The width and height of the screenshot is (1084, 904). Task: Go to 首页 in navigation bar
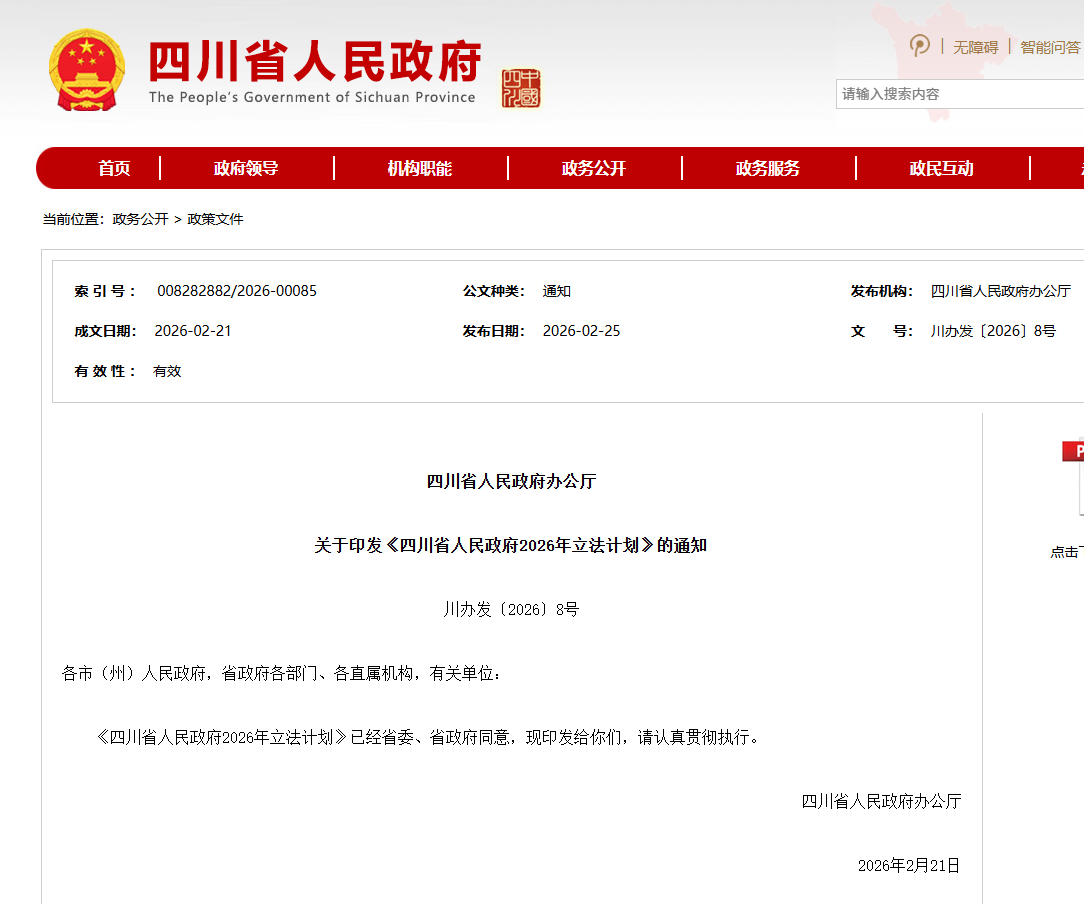114,168
